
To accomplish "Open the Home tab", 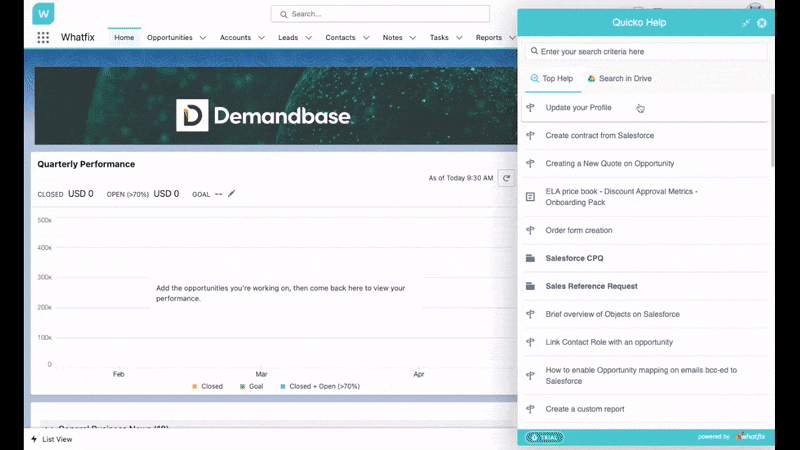I will tap(124, 38).
